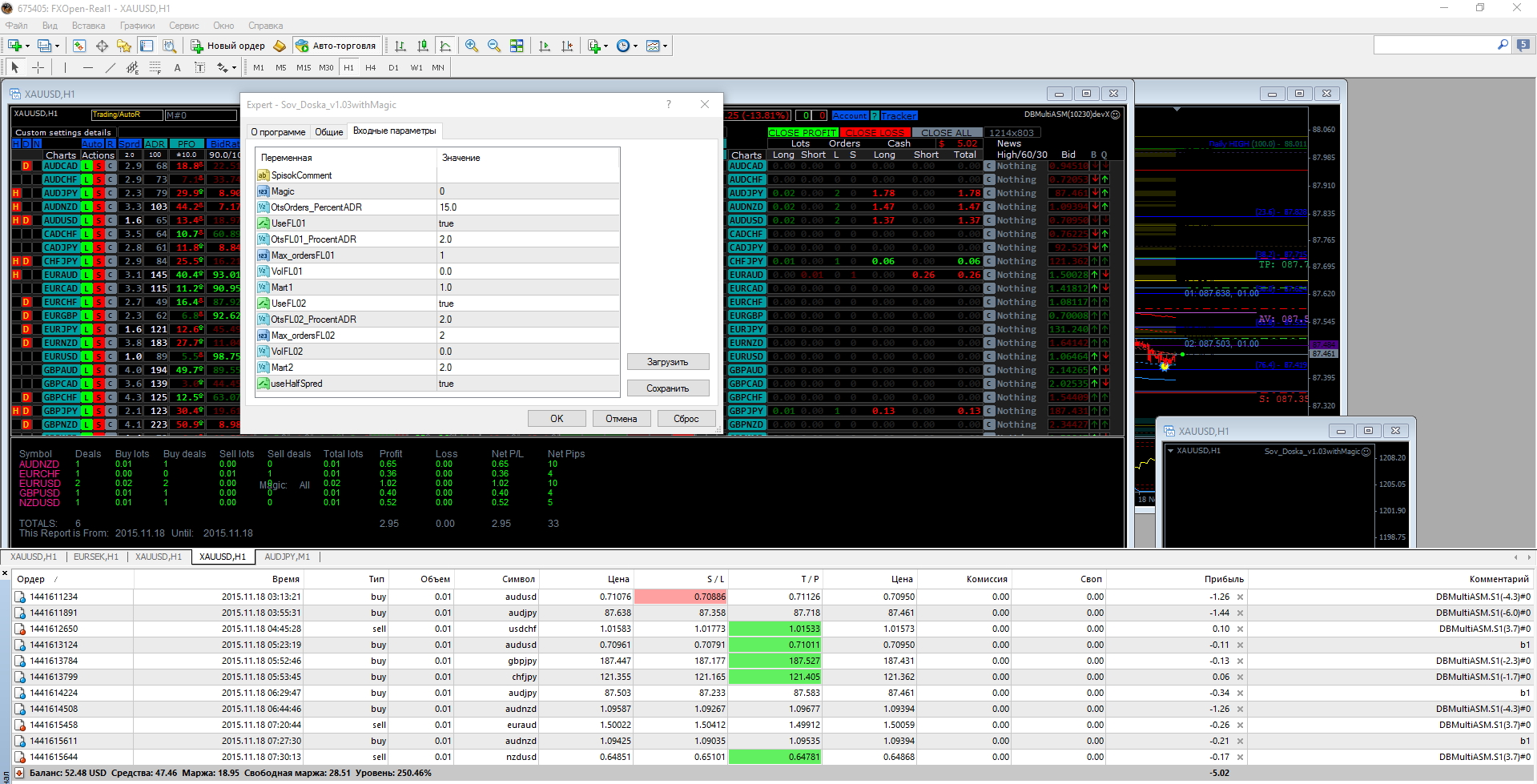Open the Графики menu
This screenshot has width=1537, height=784.
coord(137,26)
